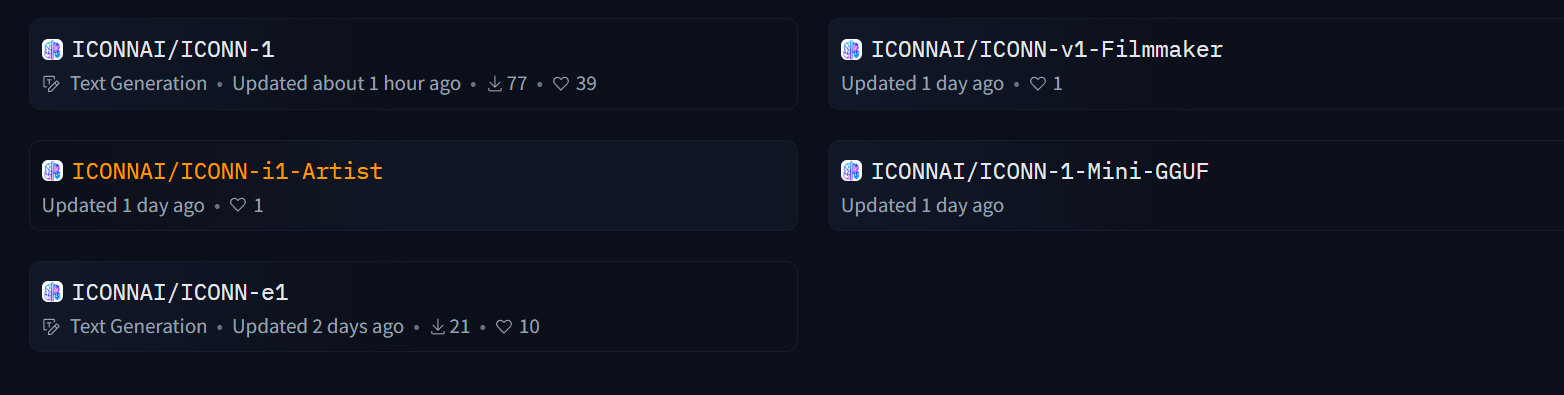Click the avatar icon next to ICONN-1-Mini-GGUF
1564x395 pixels.
851,171
